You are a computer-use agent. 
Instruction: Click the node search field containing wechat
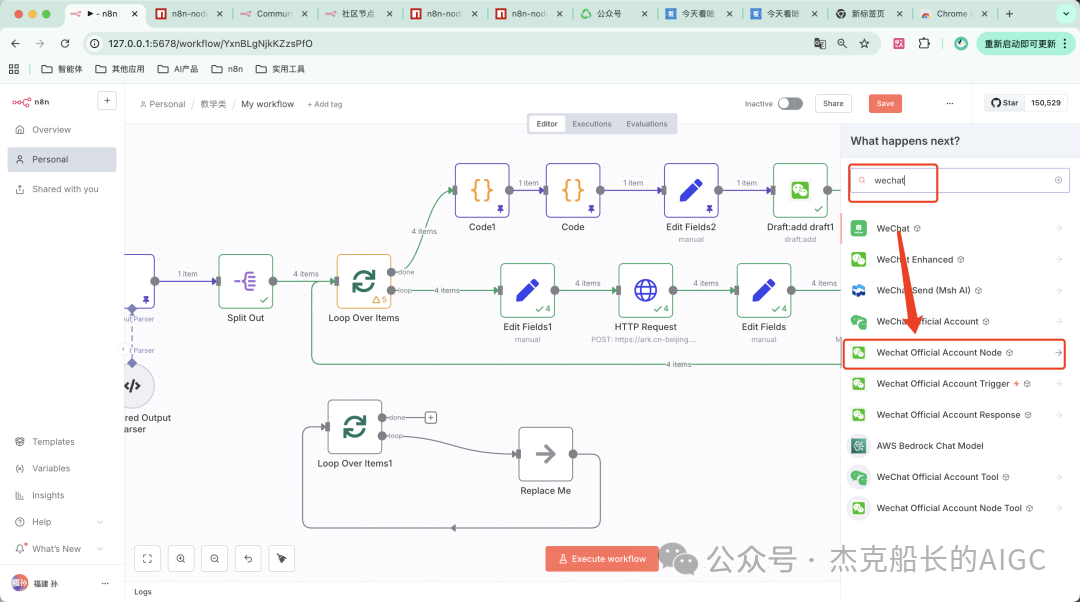[959, 180]
